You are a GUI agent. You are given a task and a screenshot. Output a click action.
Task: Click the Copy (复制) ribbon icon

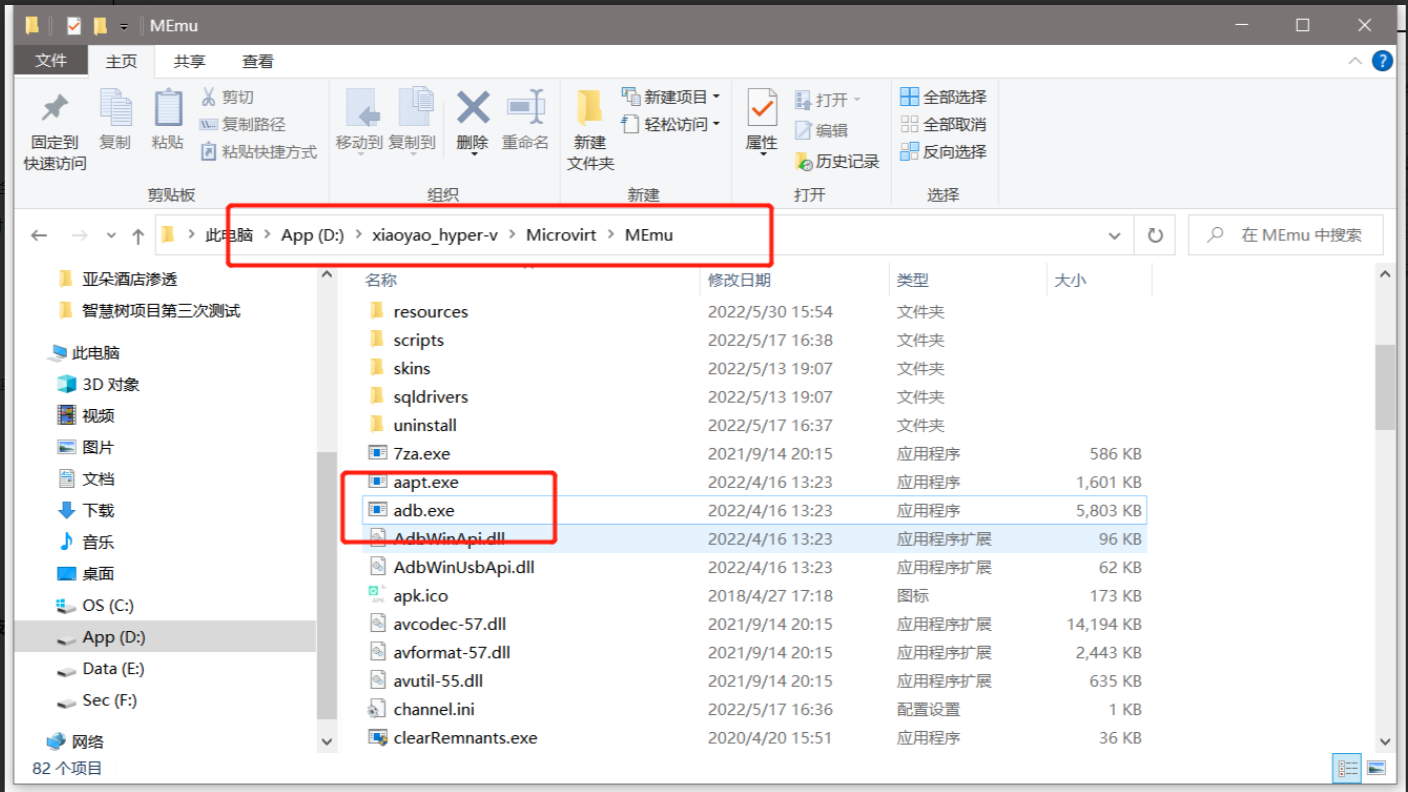115,108
